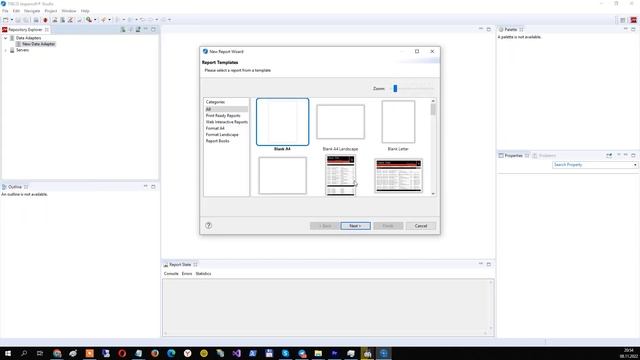Click the Save toolbar icon
Screen dimensions: 640x360
[x=18, y=20]
